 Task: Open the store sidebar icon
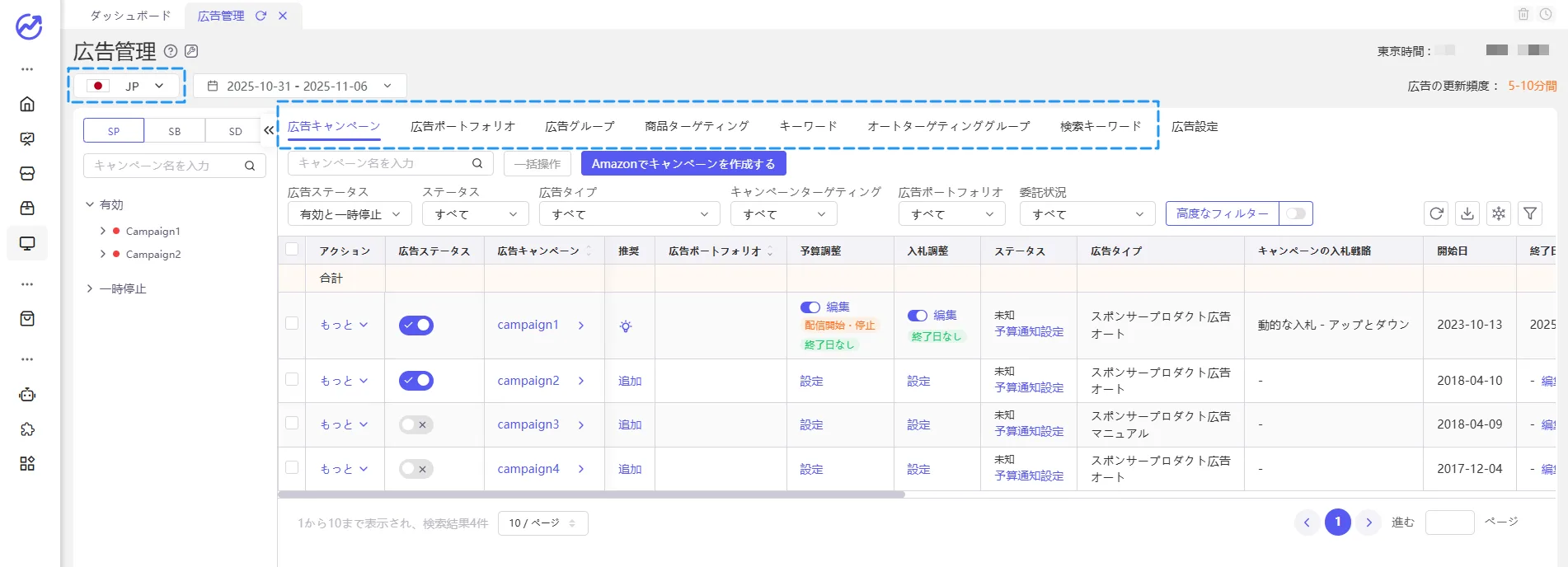[x=27, y=173]
